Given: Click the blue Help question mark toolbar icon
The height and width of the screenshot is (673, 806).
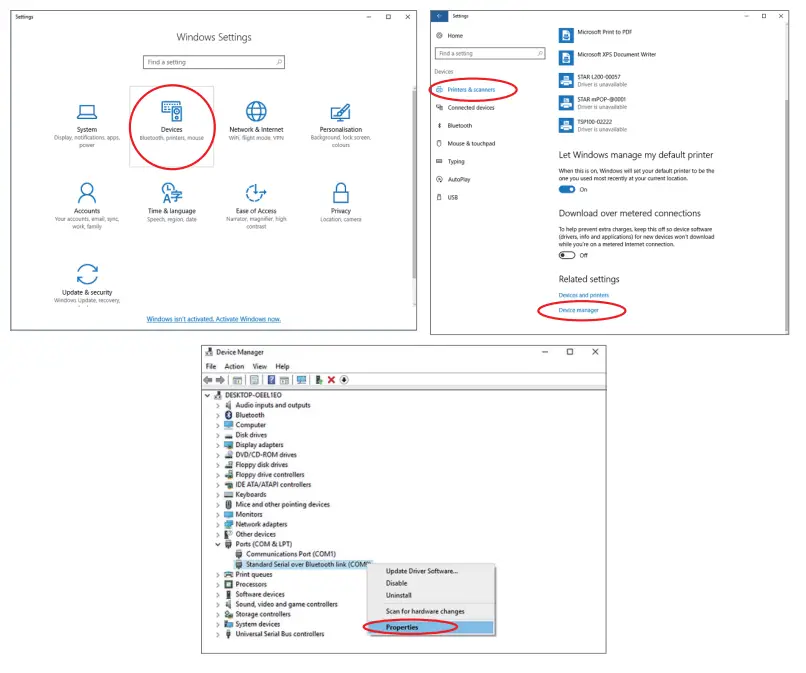Looking at the screenshot, I should (271, 380).
